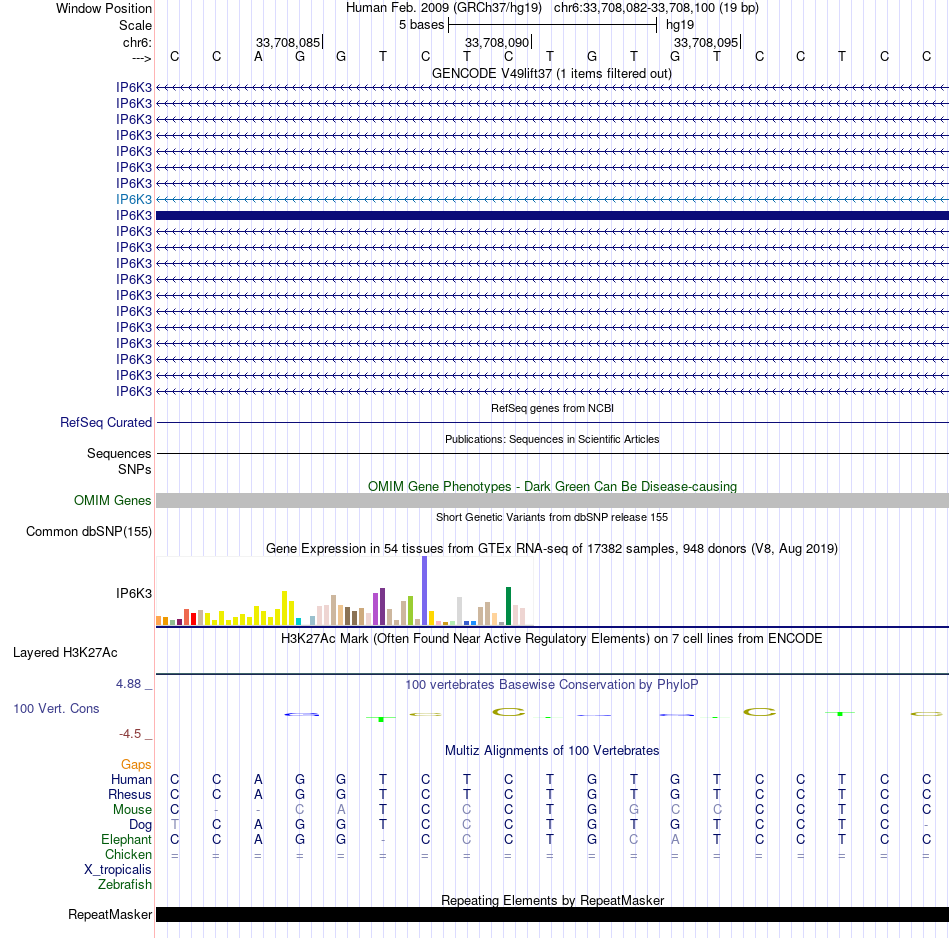The height and width of the screenshot is (938, 950).
Task: Click the Dog species row label
Action: click(x=141, y=825)
